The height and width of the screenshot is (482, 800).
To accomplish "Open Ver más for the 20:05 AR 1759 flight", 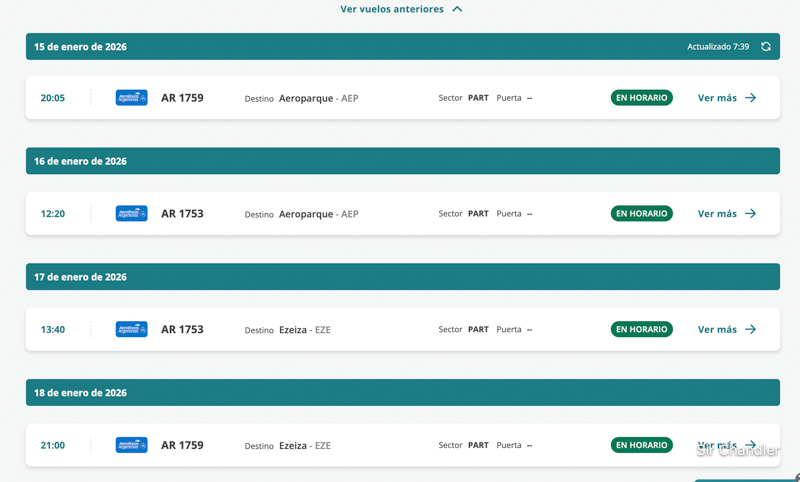I will tap(717, 98).
